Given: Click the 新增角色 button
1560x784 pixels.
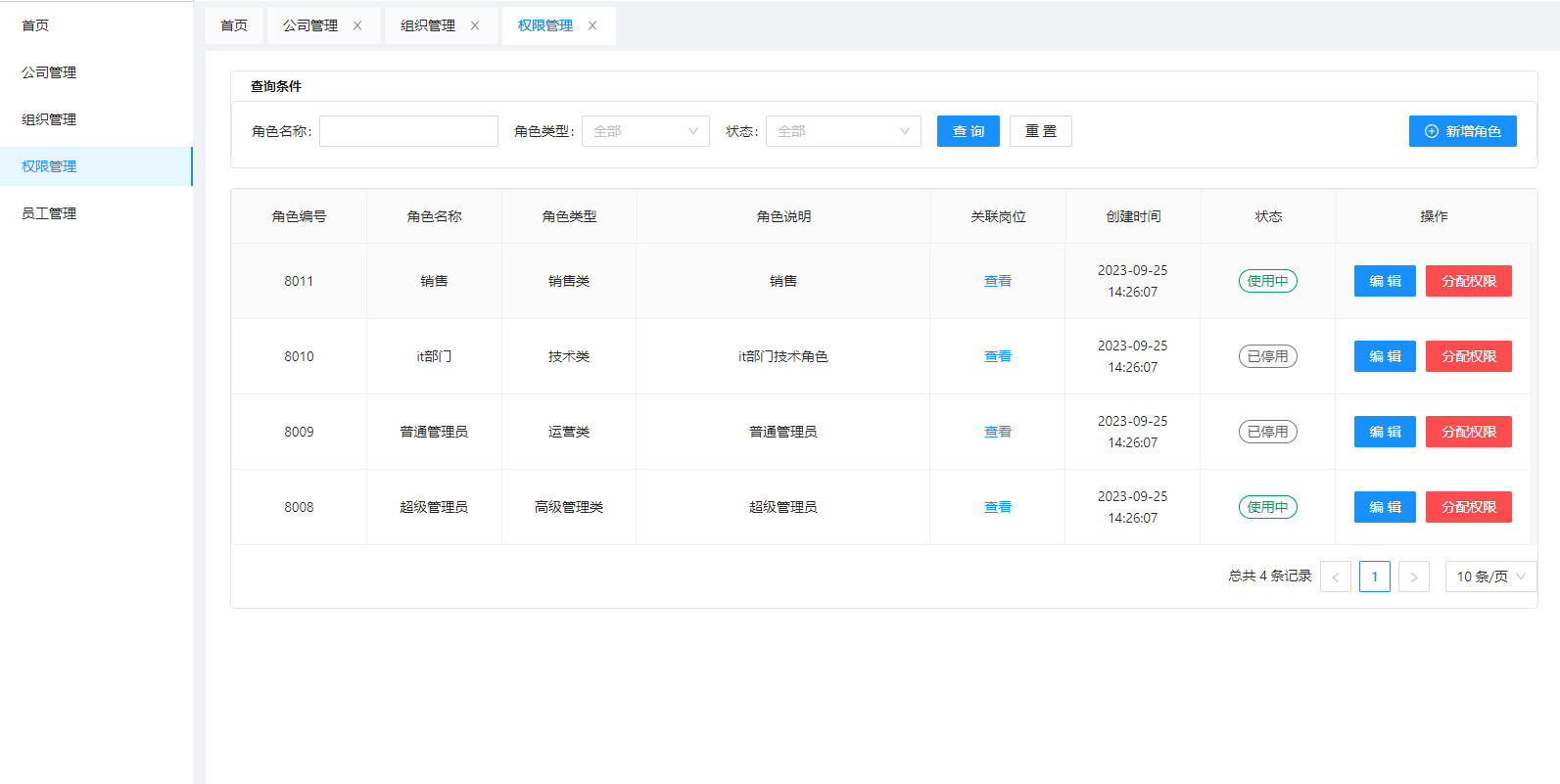Looking at the screenshot, I should (1463, 131).
